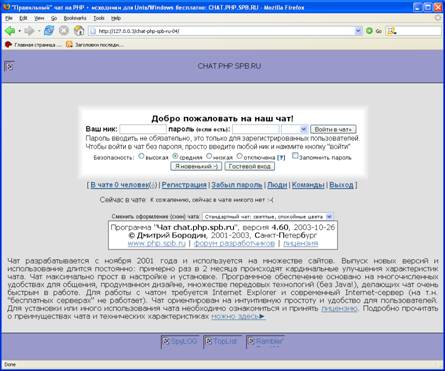Open the Home page icon
The image size is (445, 371).
click(79, 31)
